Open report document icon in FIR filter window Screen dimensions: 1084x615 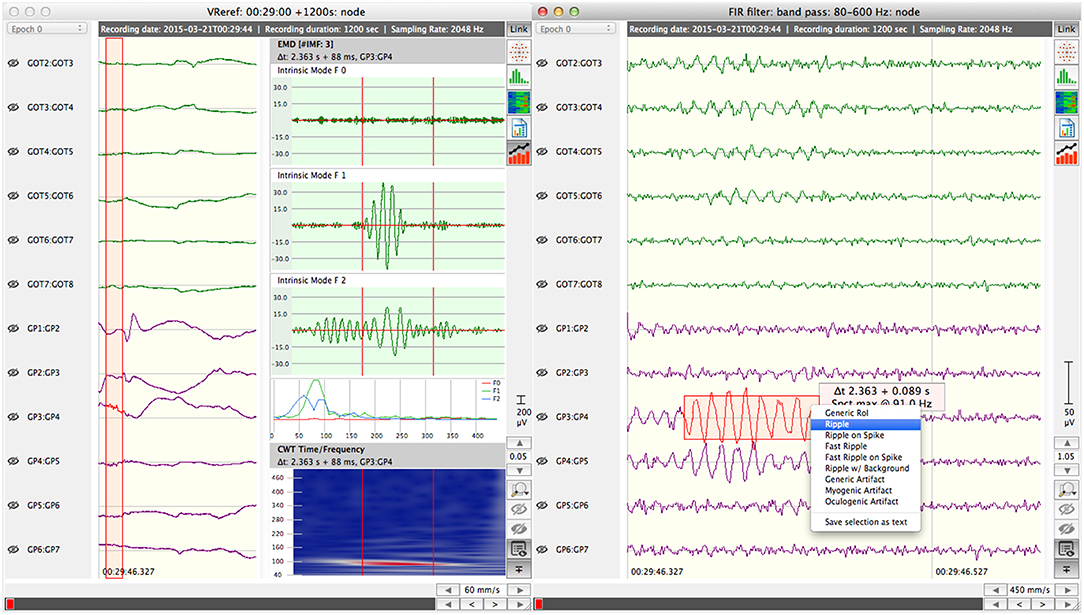click(1066, 128)
